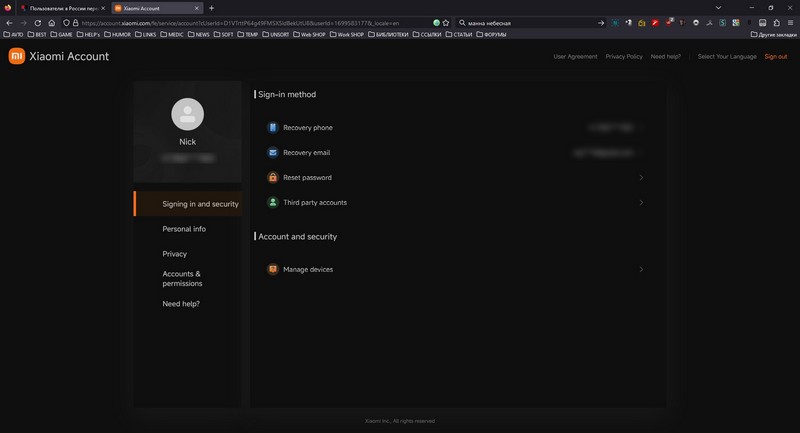Open the Recovery phone setting
The image size is (800, 433).
(454, 128)
